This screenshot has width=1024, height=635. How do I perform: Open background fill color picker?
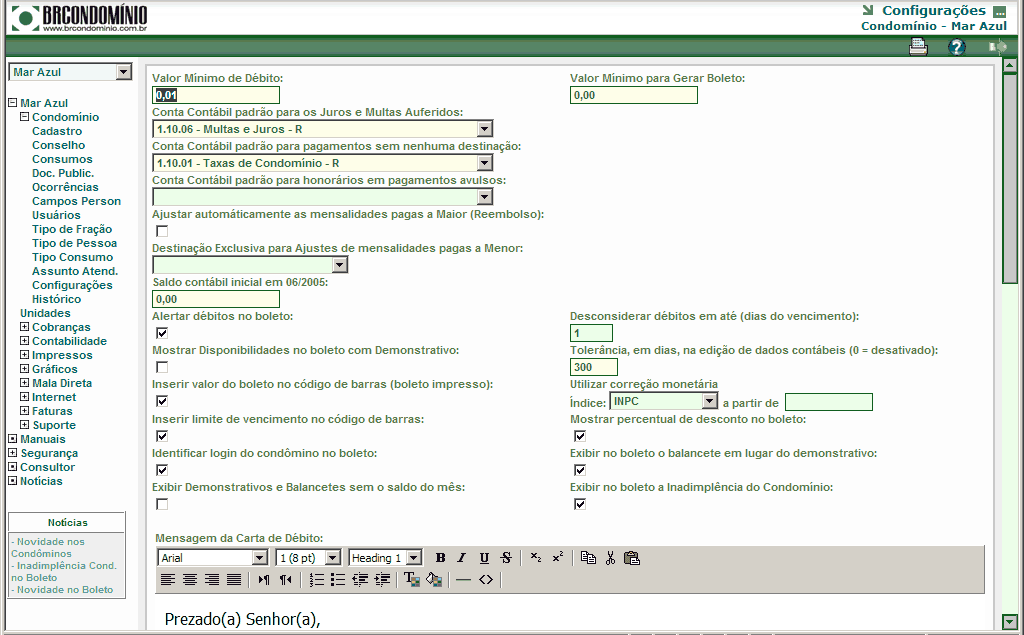pos(434,579)
